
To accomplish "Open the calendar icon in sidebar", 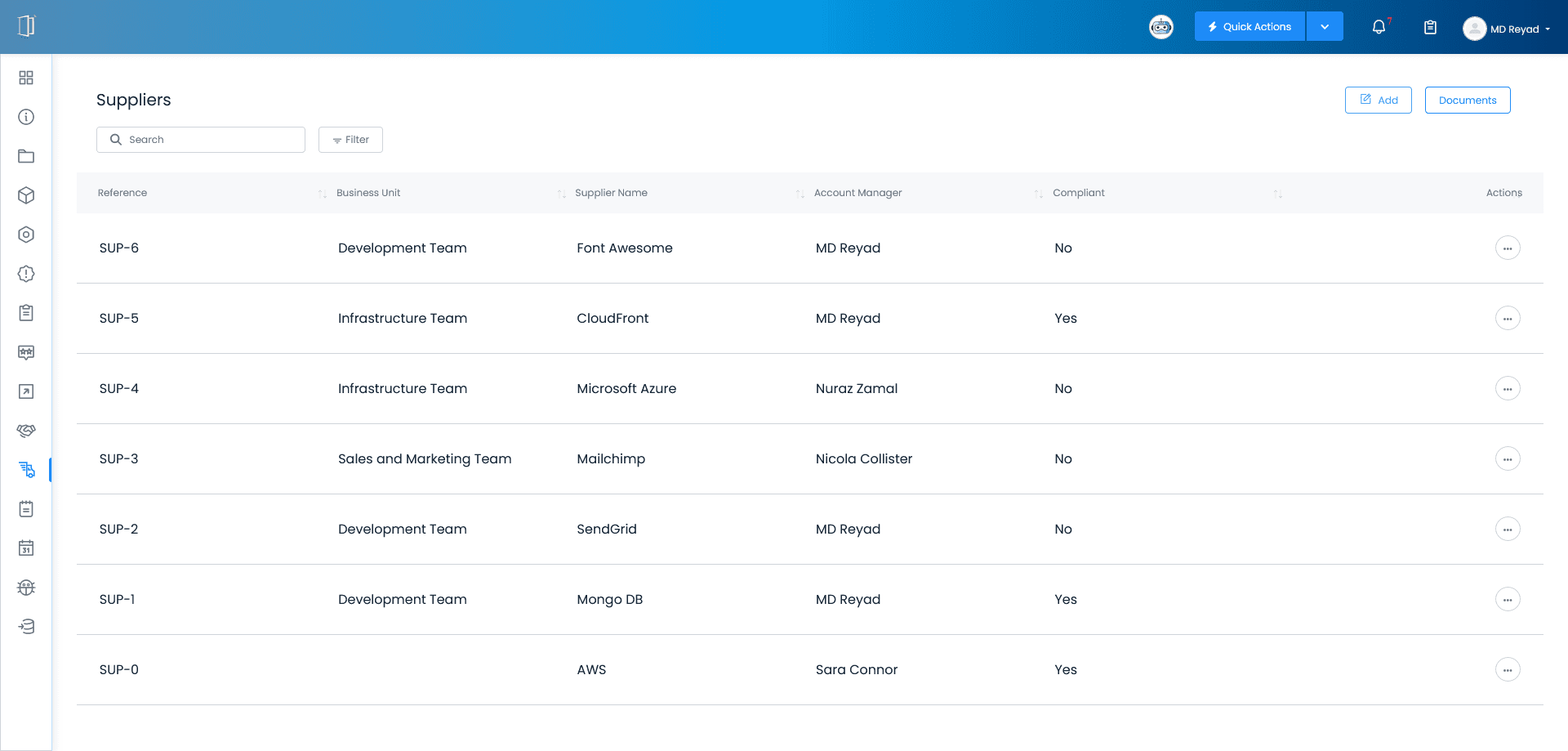I will coord(26,548).
